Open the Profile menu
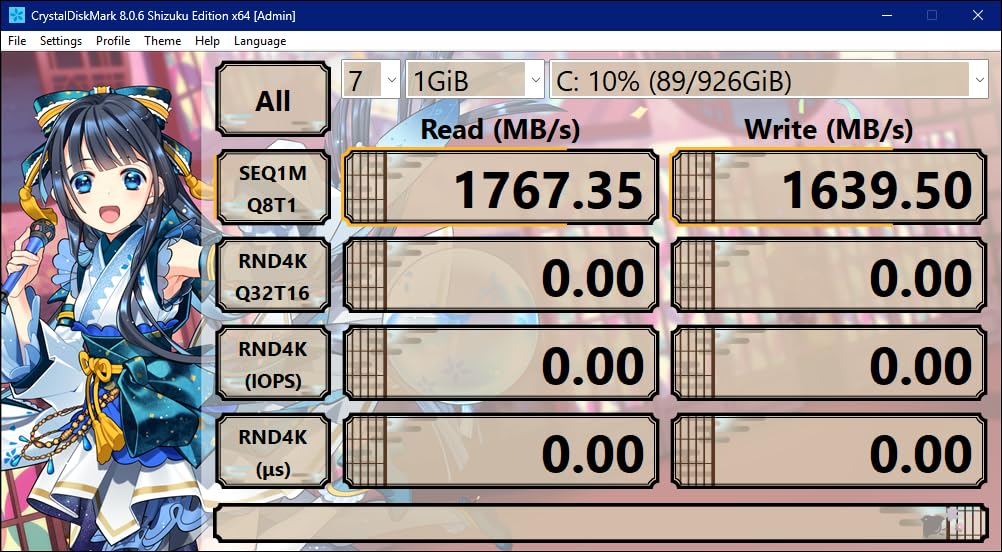Image resolution: width=1002 pixels, height=552 pixels. 113,41
